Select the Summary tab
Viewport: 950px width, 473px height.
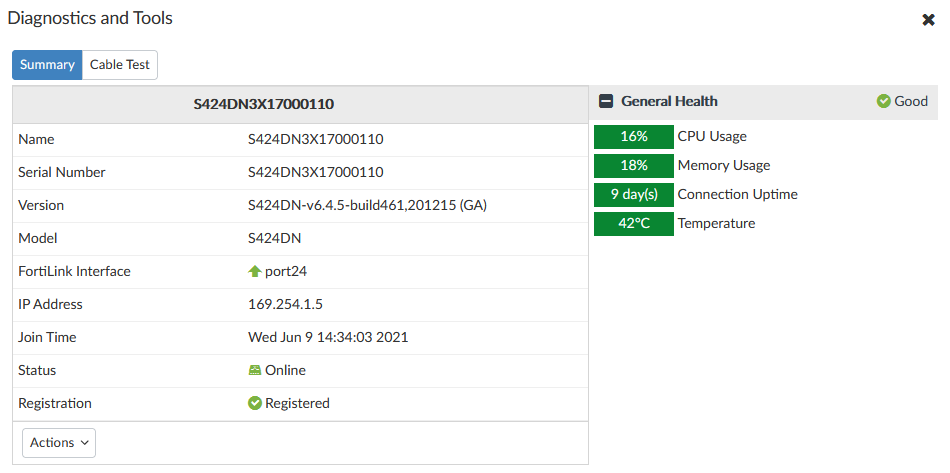click(47, 65)
